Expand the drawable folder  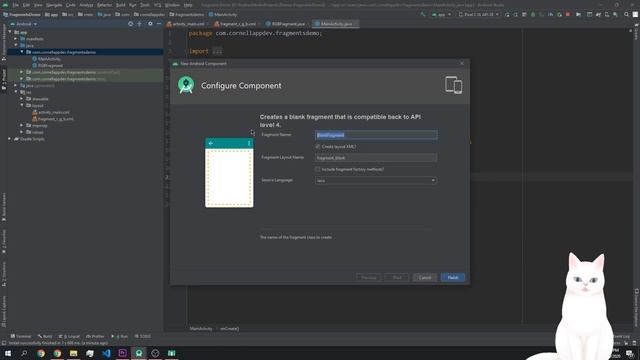click(22, 99)
